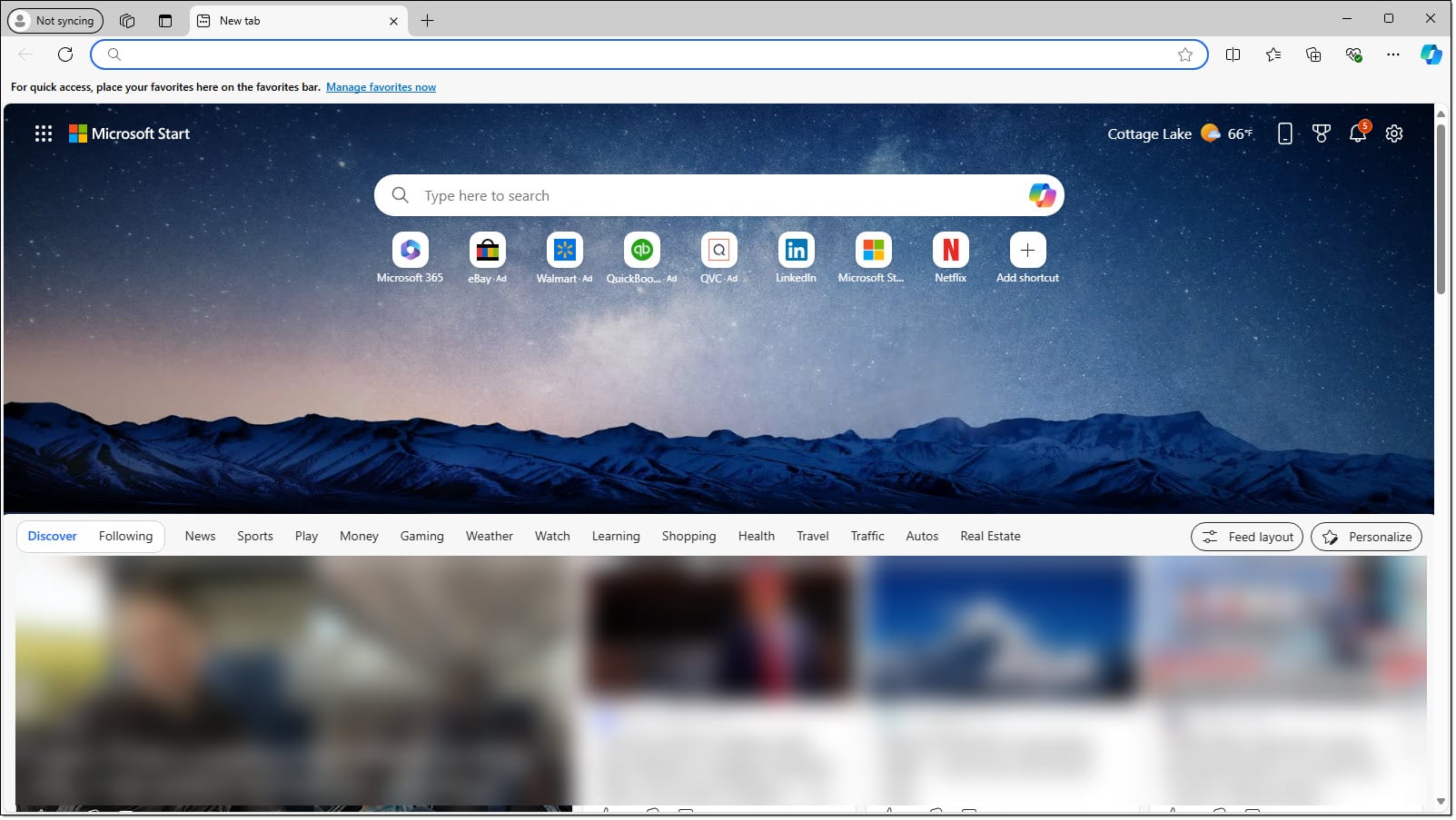This screenshot has width=1456, height=820.
Task: Open page settings gear icon
Action: pyautogui.click(x=1394, y=134)
